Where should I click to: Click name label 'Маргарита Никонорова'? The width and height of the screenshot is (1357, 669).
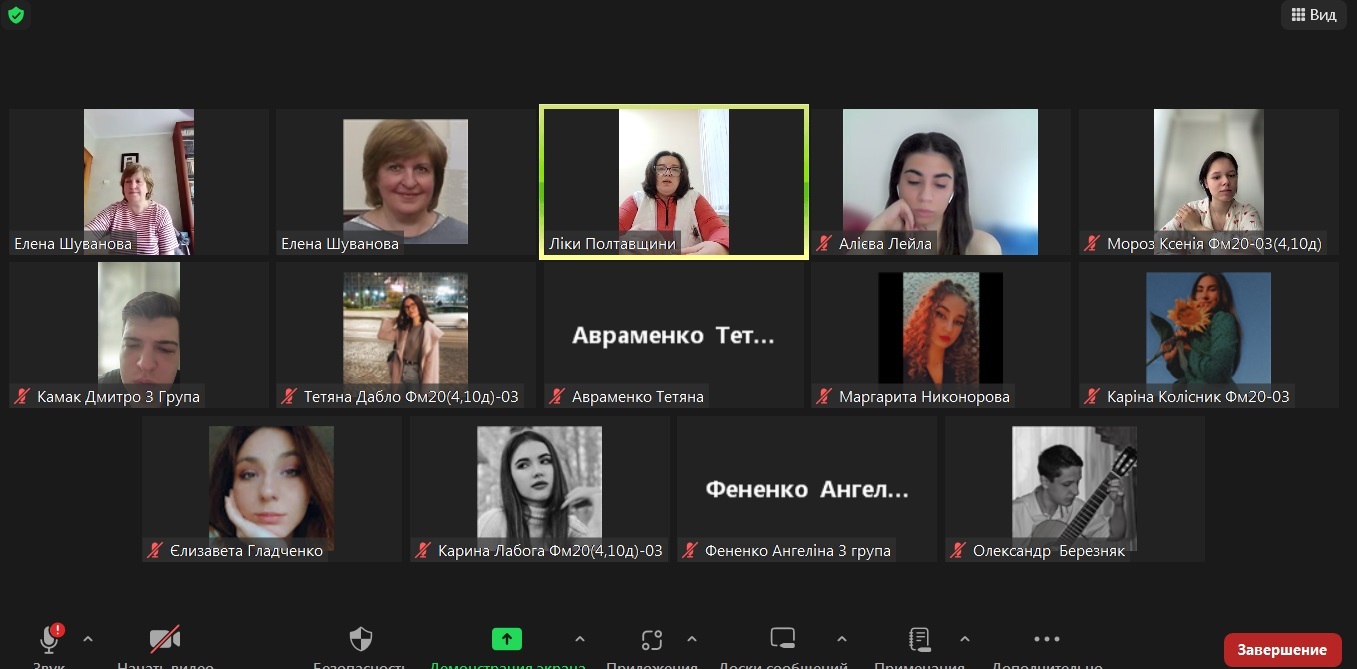[925, 397]
